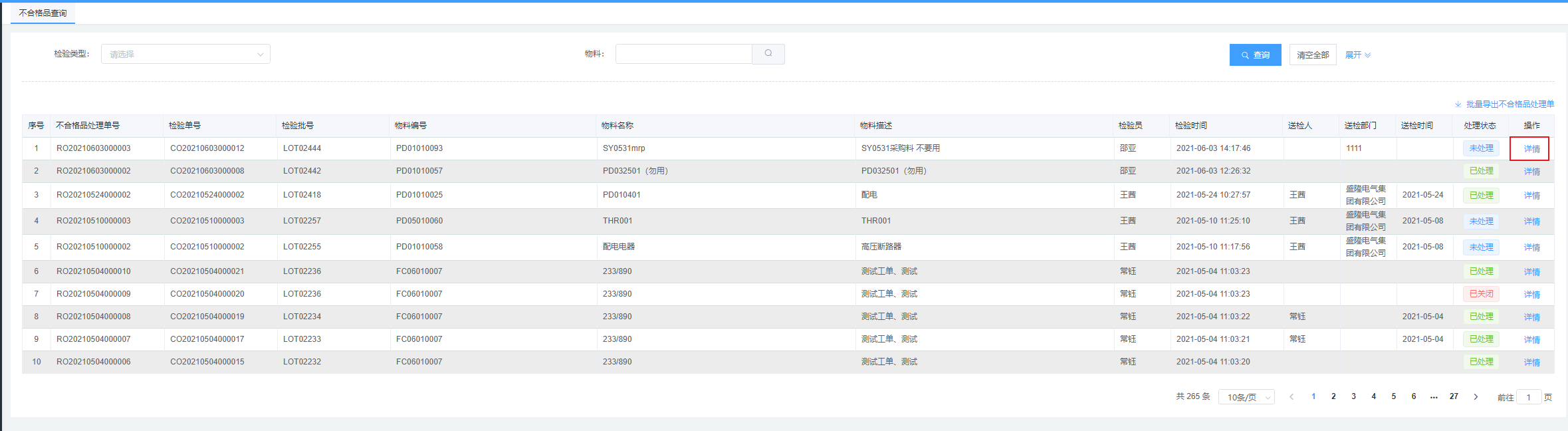Go to next page with right arrow

click(1476, 397)
